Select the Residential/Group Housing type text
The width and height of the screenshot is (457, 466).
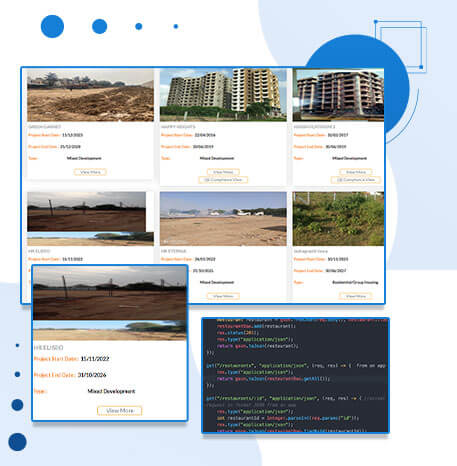(355, 282)
